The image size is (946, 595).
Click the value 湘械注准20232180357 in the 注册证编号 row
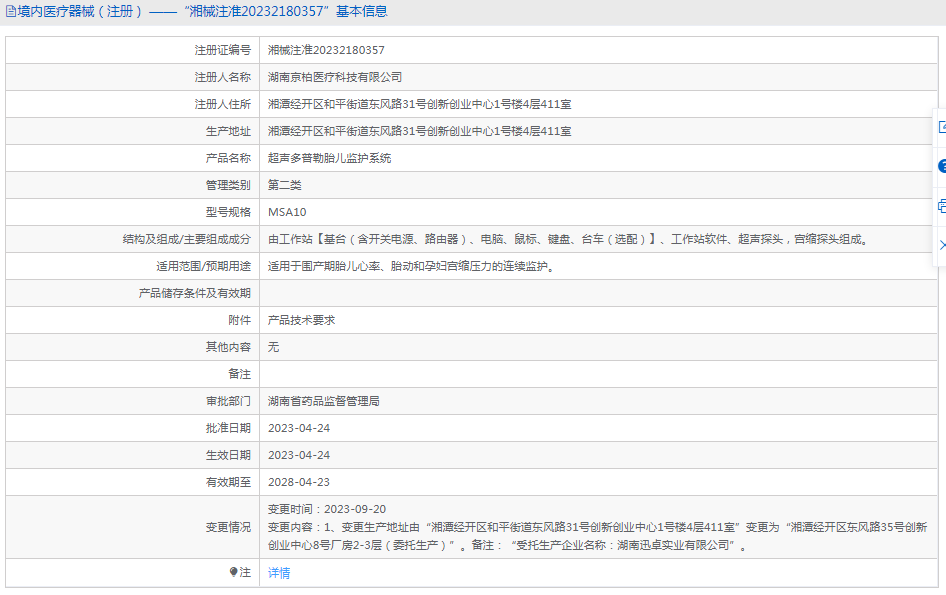click(x=326, y=50)
